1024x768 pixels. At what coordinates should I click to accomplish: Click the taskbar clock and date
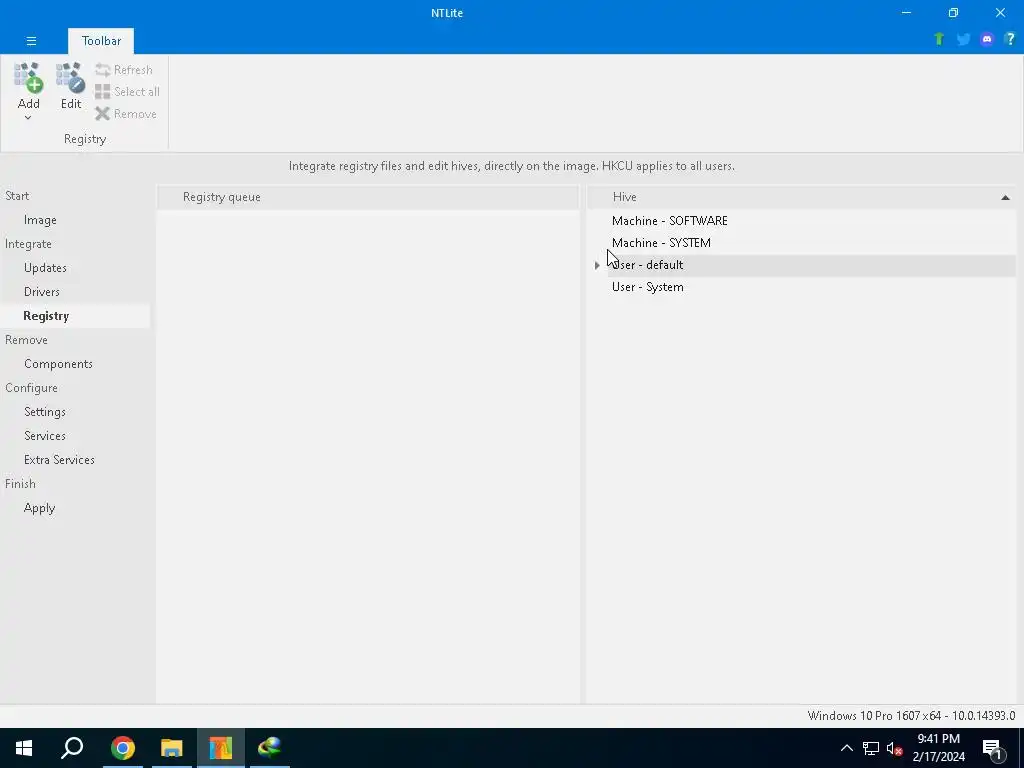(x=938, y=748)
